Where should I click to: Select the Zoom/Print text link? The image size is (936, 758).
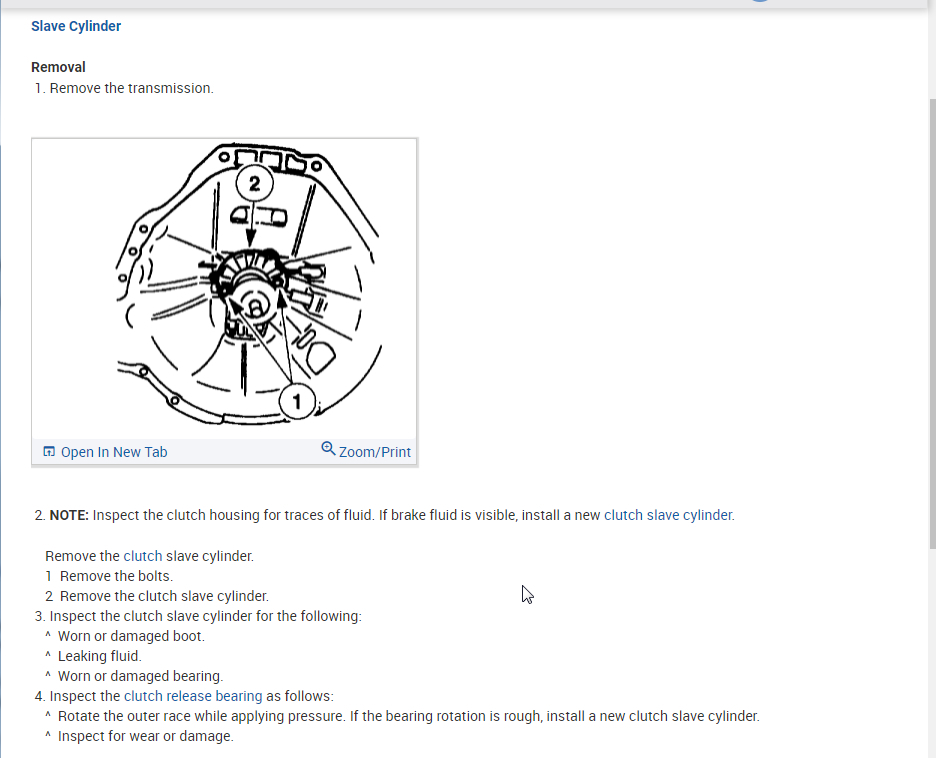point(375,452)
